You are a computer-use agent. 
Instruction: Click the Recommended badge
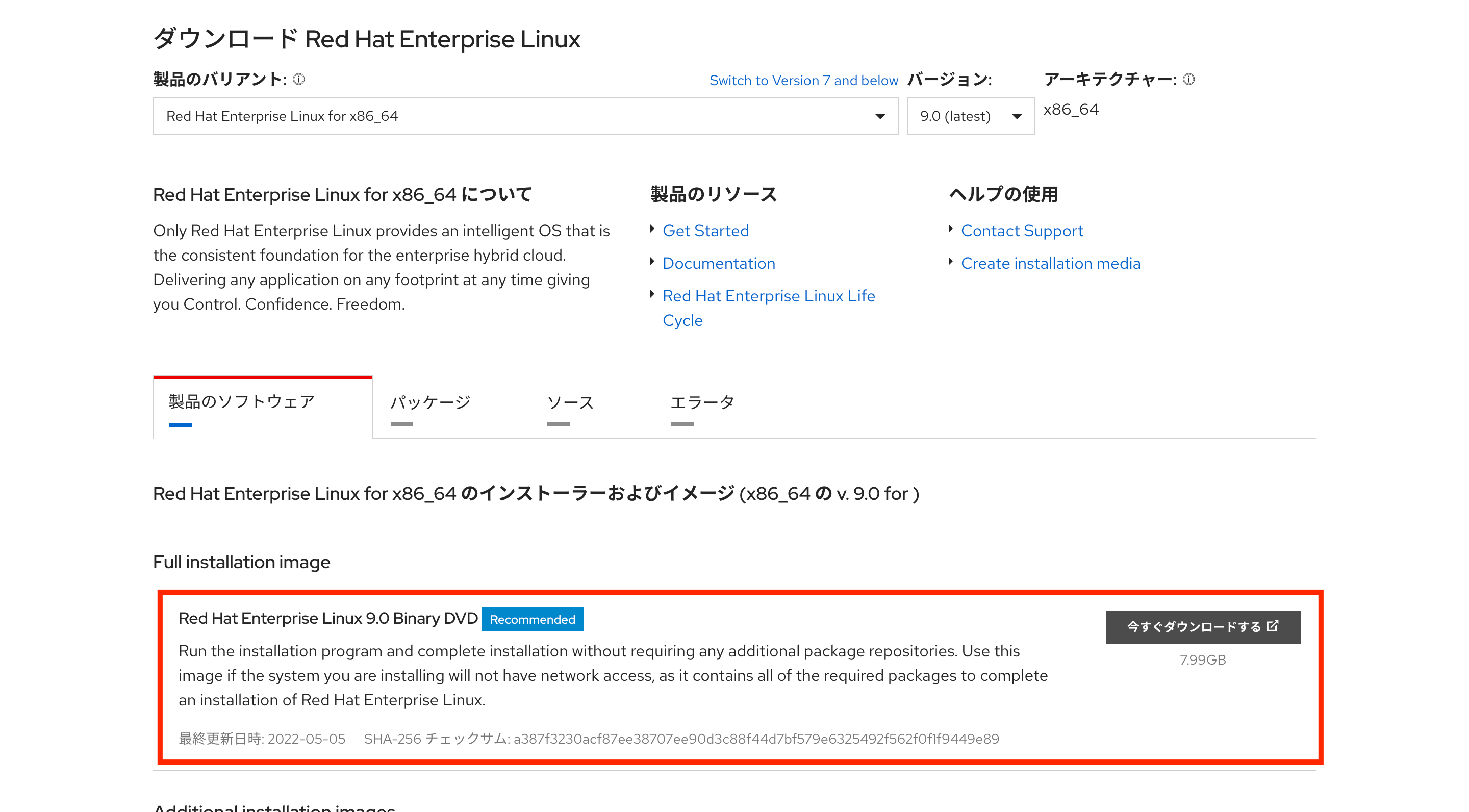tap(533, 619)
